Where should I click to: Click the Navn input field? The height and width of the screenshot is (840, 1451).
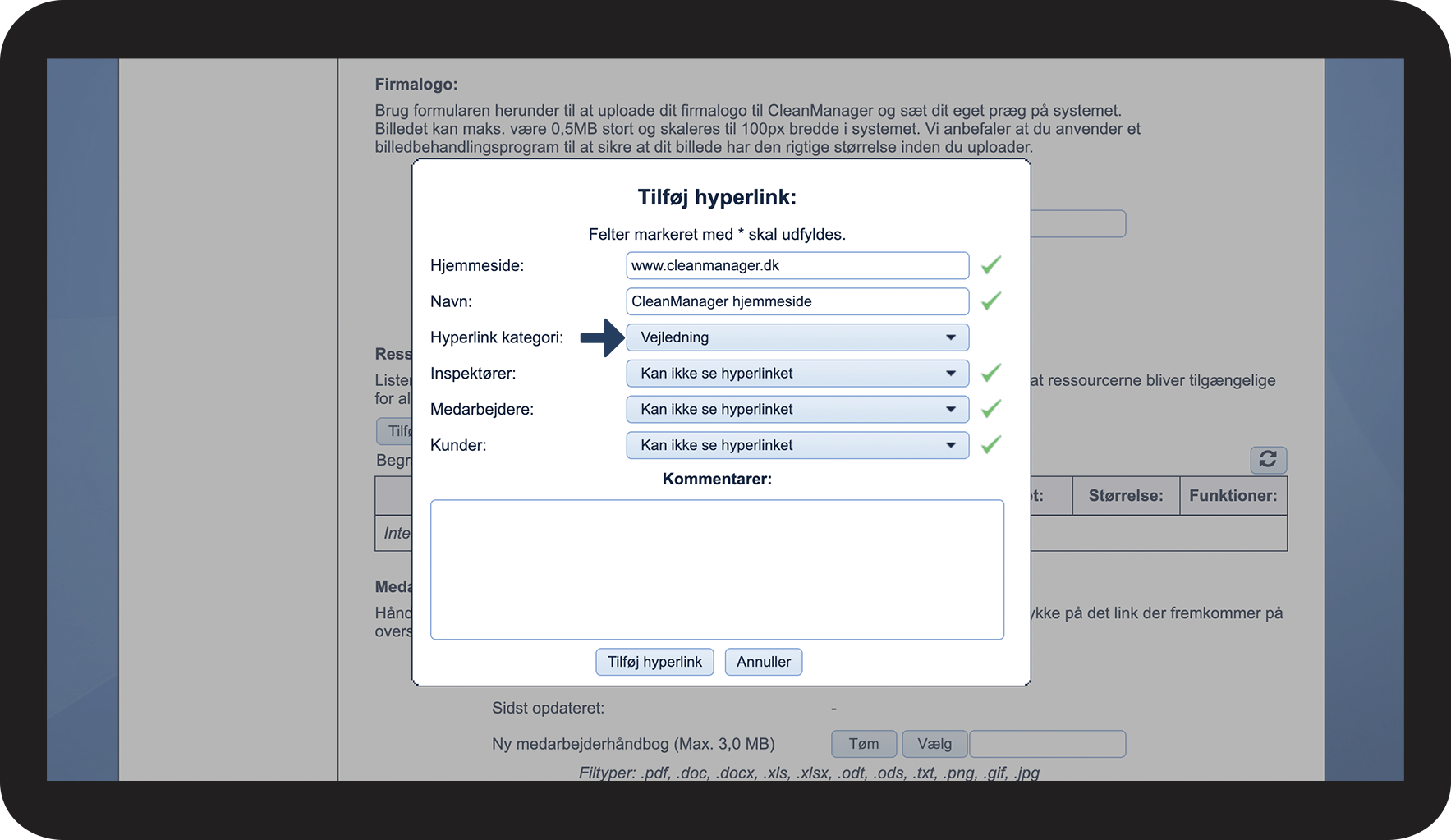pos(797,301)
